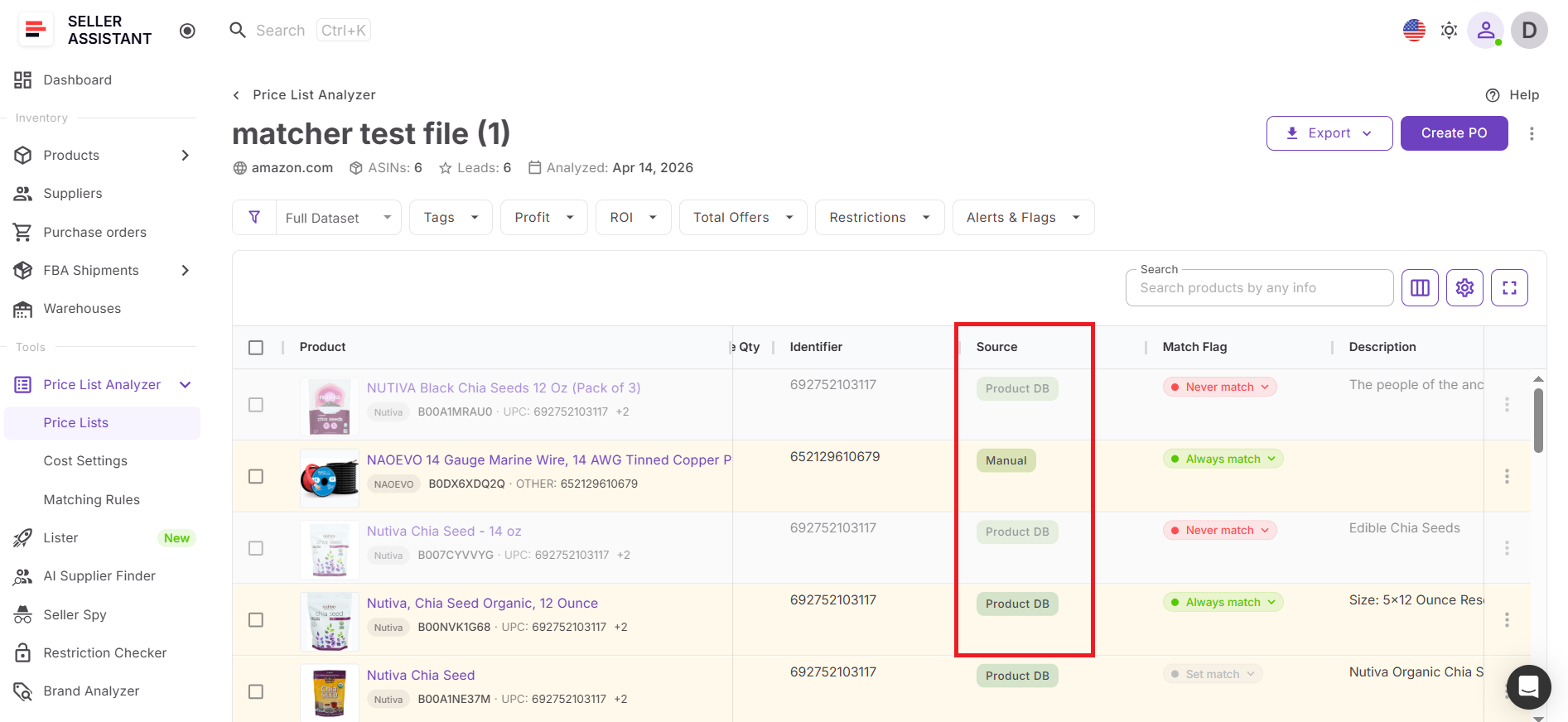Open the Alerts & Flags dropdown
This screenshot has width=1568, height=722.
point(1024,217)
